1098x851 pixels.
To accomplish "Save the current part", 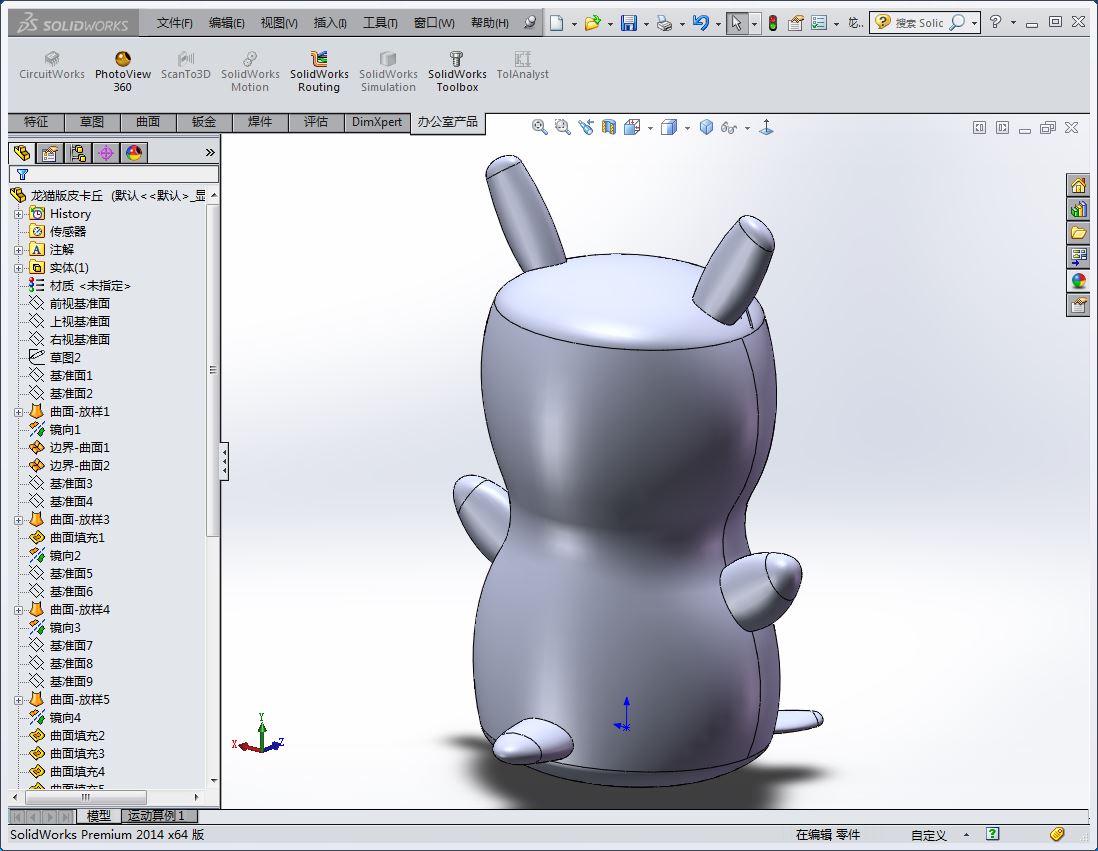I will [x=629, y=23].
